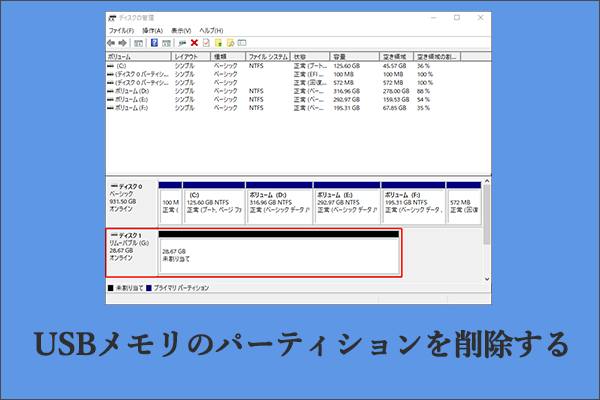The image size is (600, 400).
Task: Click the 125.60 GB capacity cell
Action: click(x=346, y=66)
